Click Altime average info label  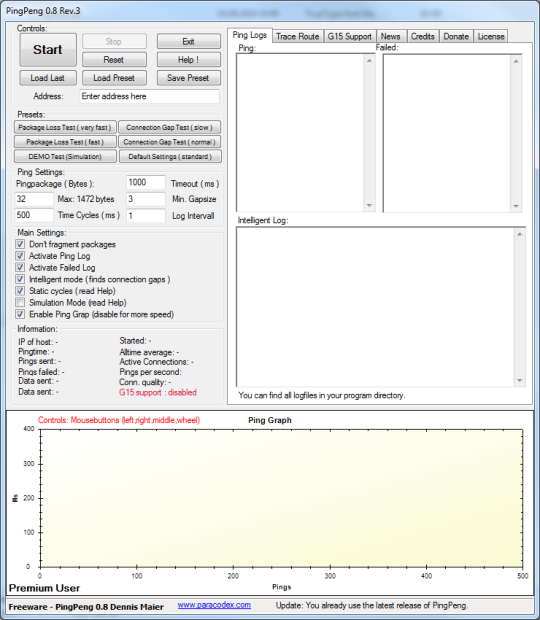(149, 352)
